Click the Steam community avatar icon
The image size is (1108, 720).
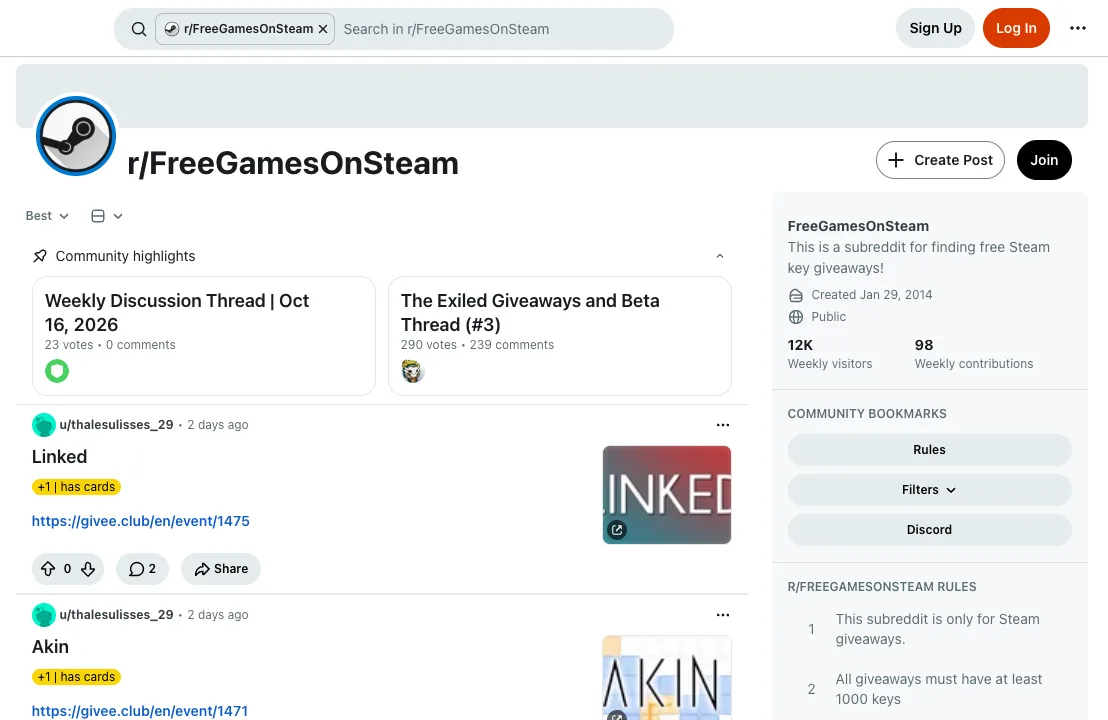(x=76, y=136)
